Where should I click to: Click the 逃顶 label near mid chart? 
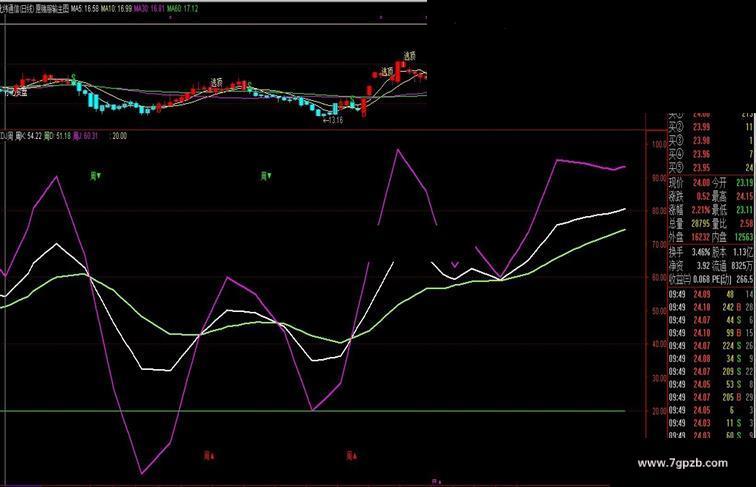pos(216,82)
